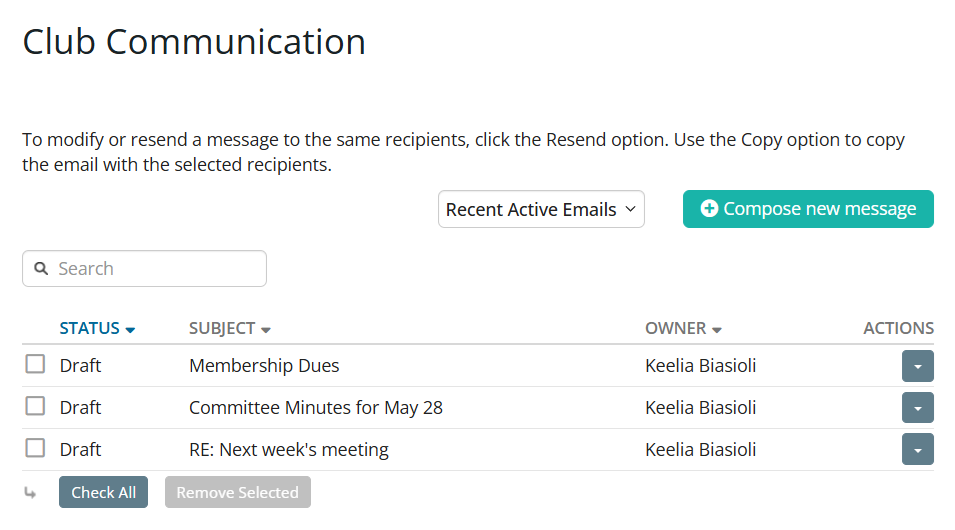The image size is (955, 530).
Task: Sort the table by OWNER column header
Action: point(675,328)
